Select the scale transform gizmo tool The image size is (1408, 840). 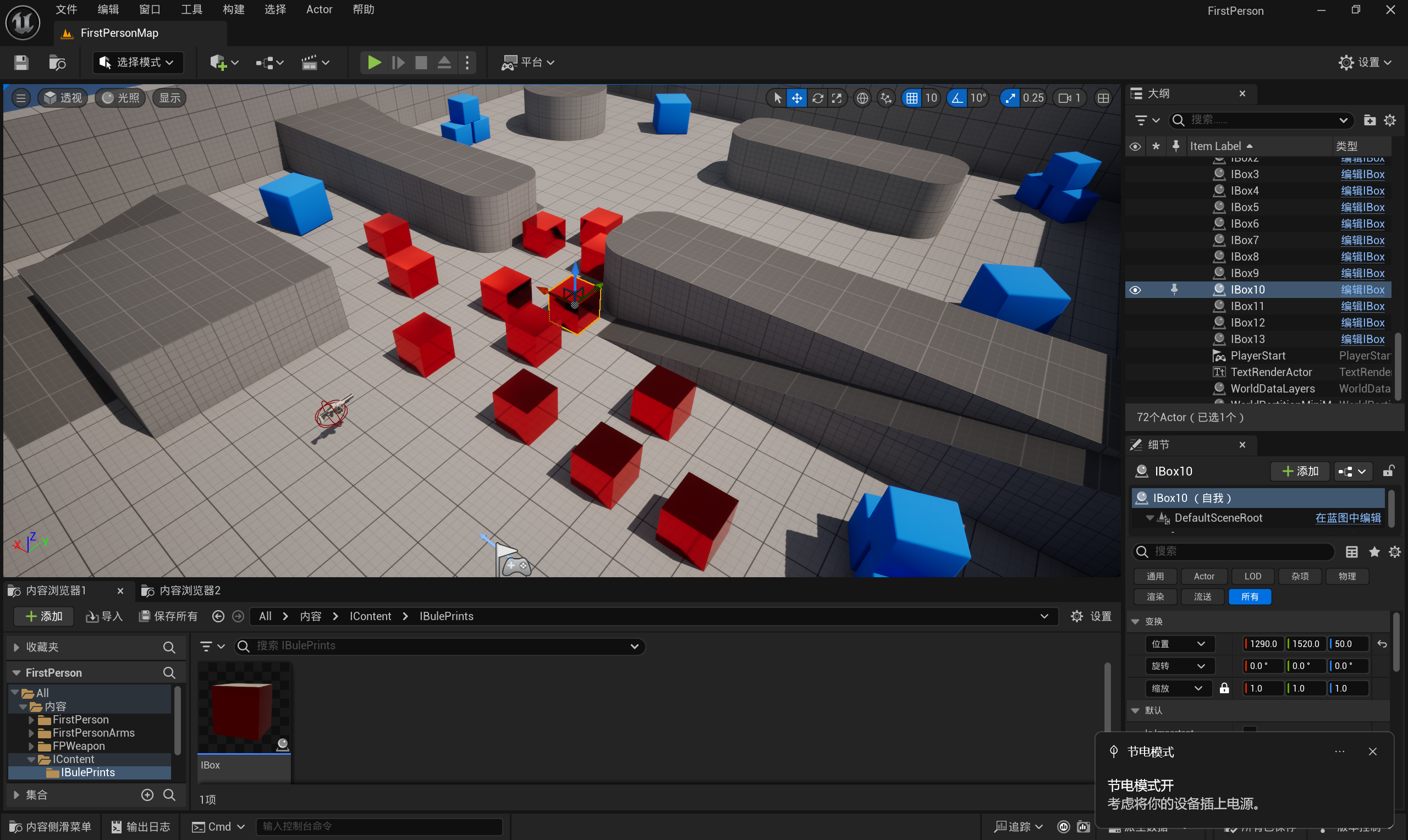coord(837,98)
